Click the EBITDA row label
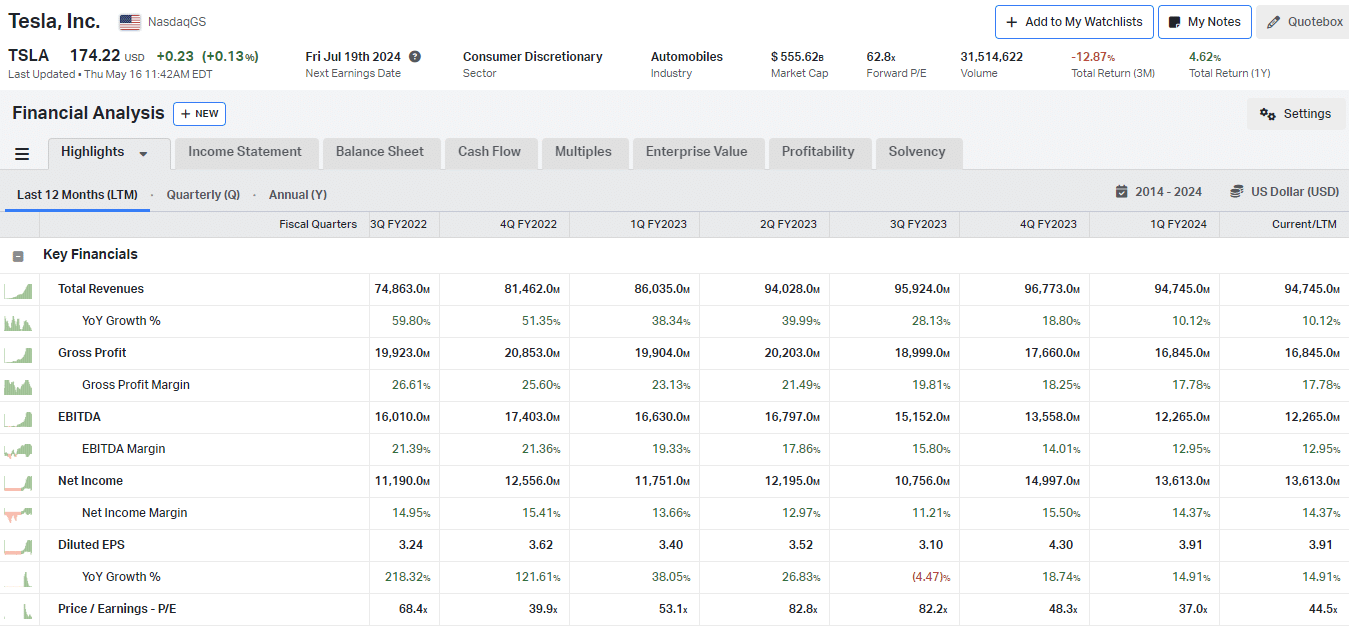Screen dimensions: 1349x631 pyautogui.click(x=79, y=417)
